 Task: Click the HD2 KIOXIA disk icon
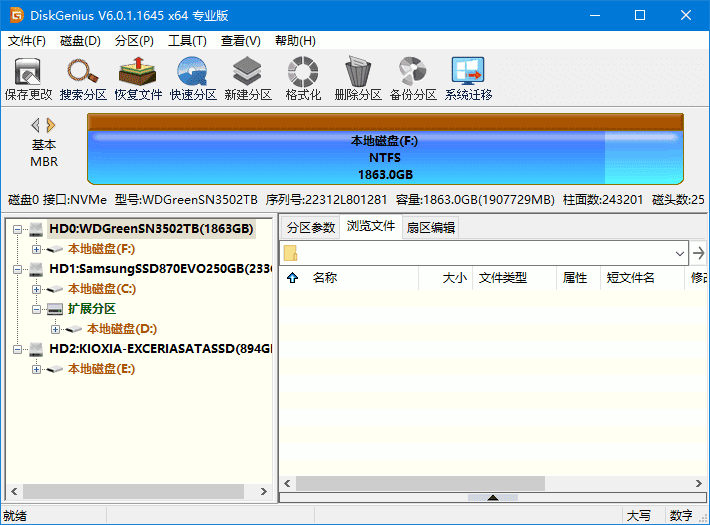click(36, 349)
